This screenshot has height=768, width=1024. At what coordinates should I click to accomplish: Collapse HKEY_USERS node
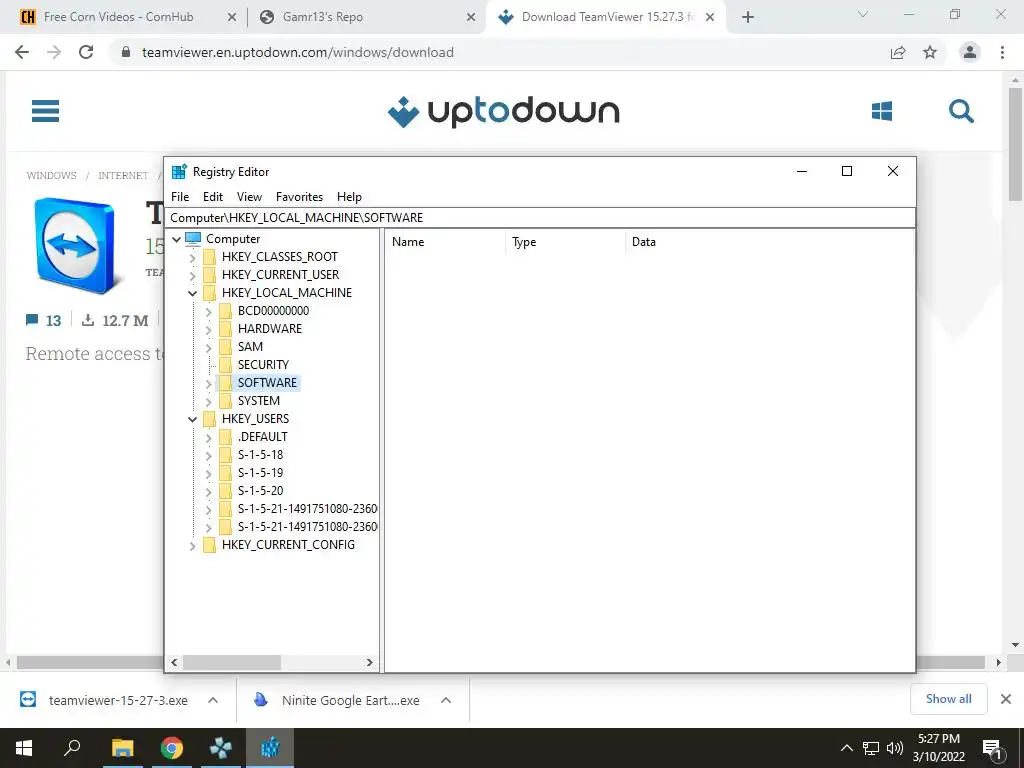pos(192,420)
